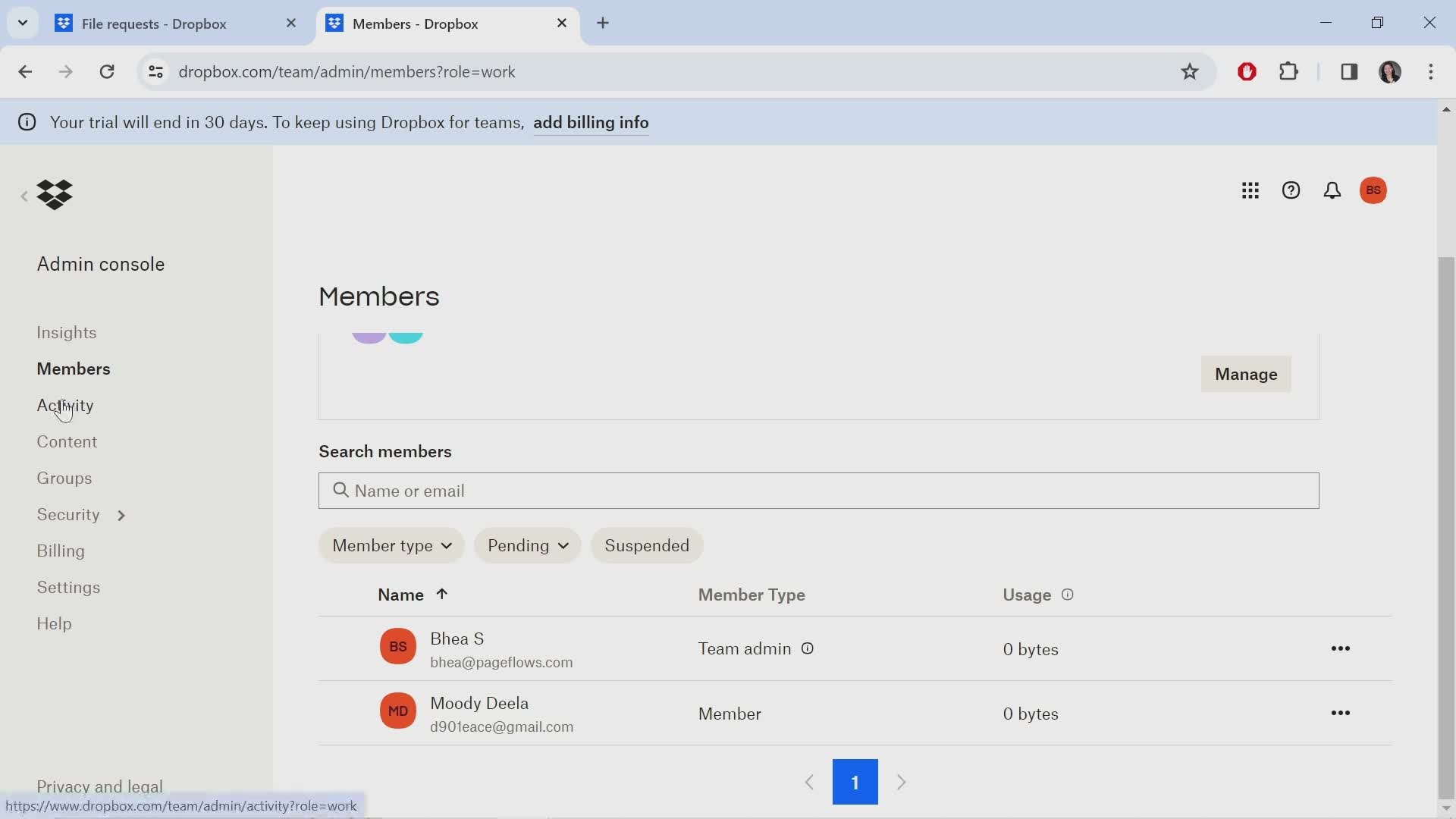Open Settings in admin console
Viewport: 1456px width, 819px height.
(x=68, y=588)
